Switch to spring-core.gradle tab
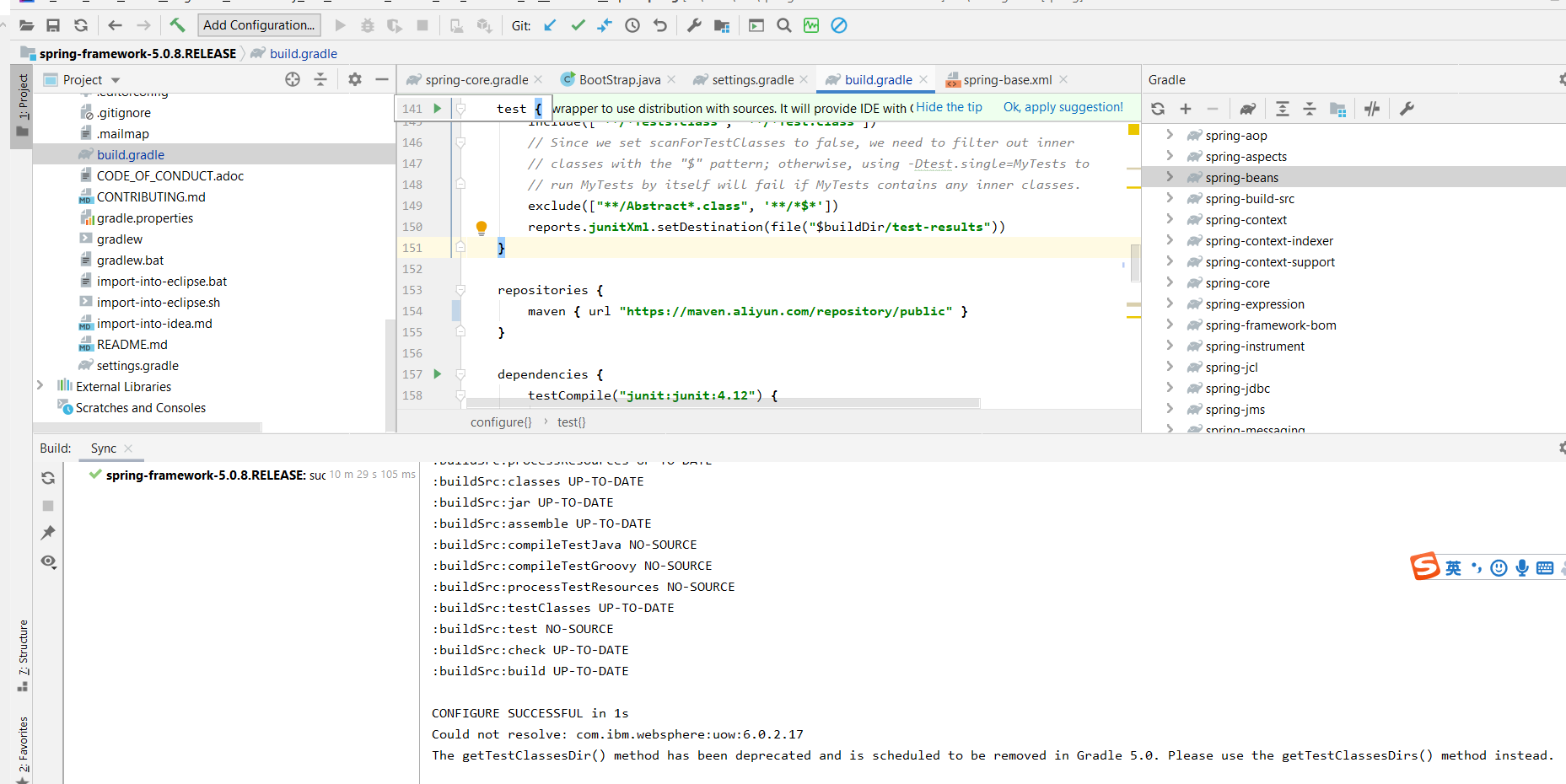This screenshot has width=1566, height=784. tap(476, 79)
